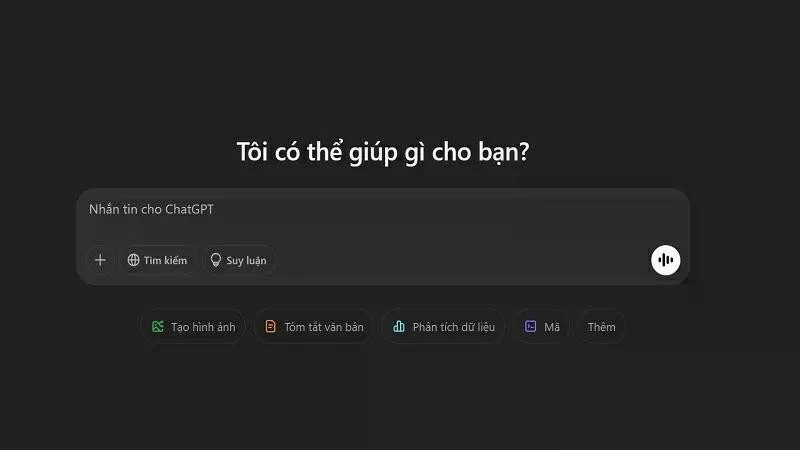Click the globe icon for web search
This screenshot has width=800, height=450.
point(133,260)
